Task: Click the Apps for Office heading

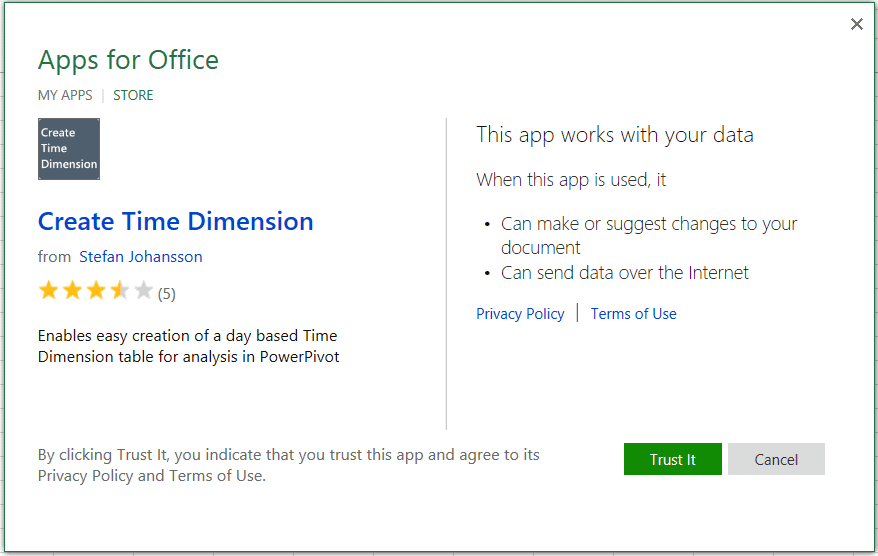Action: point(128,60)
